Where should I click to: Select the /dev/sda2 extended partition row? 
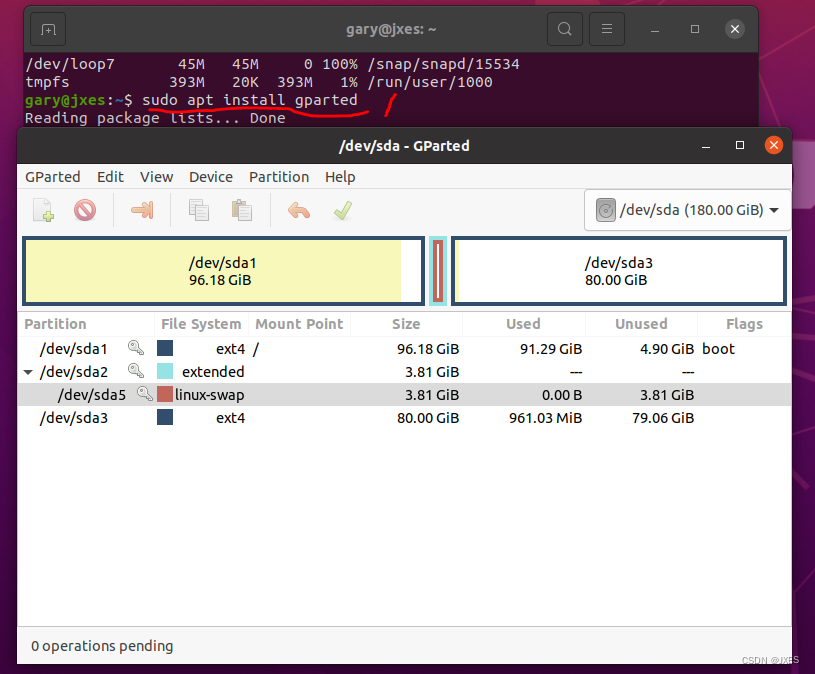(404, 372)
